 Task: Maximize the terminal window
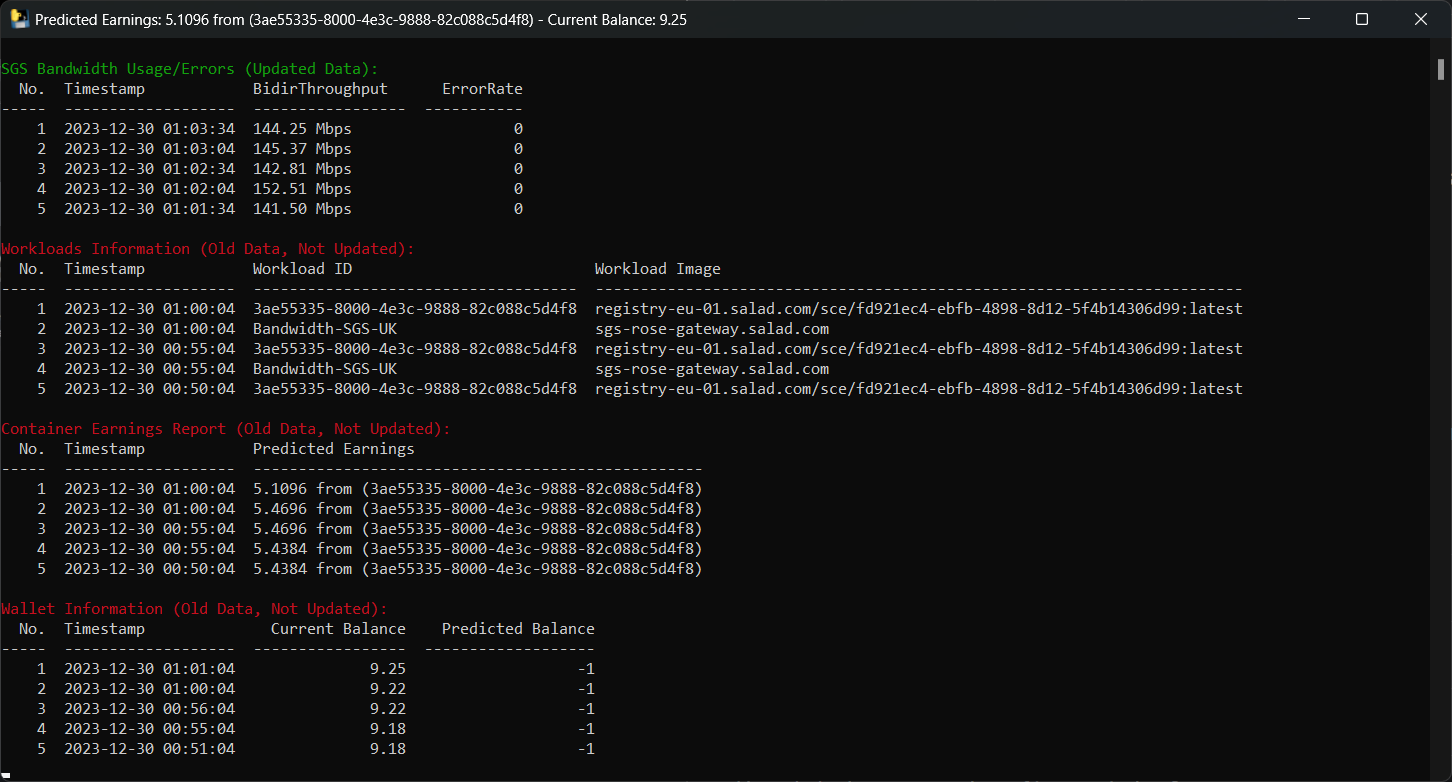click(x=1361, y=19)
